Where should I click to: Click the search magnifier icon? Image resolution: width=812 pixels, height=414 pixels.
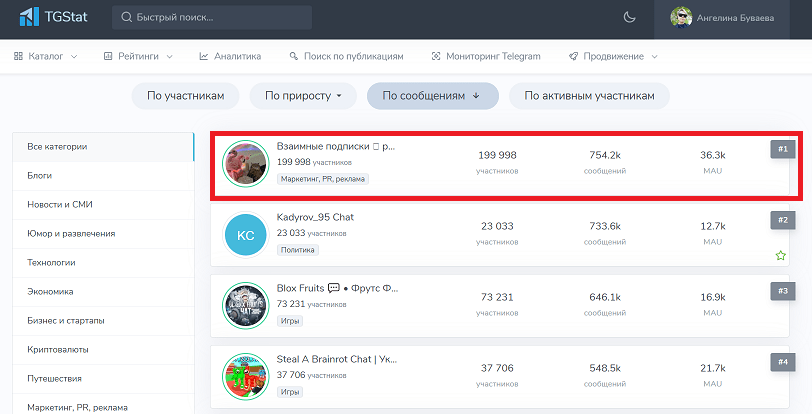129,18
